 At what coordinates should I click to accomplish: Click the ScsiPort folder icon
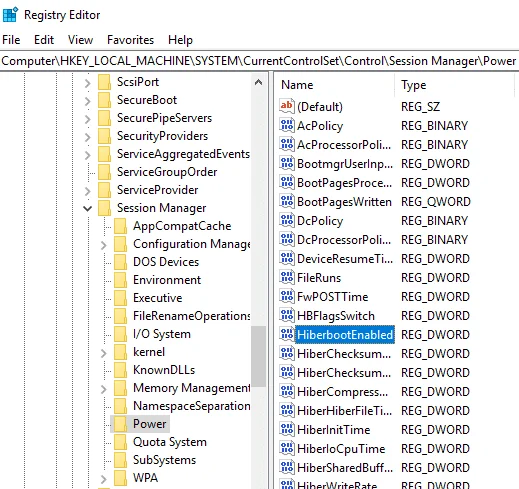pyautogui.click(x=104, y=82)
